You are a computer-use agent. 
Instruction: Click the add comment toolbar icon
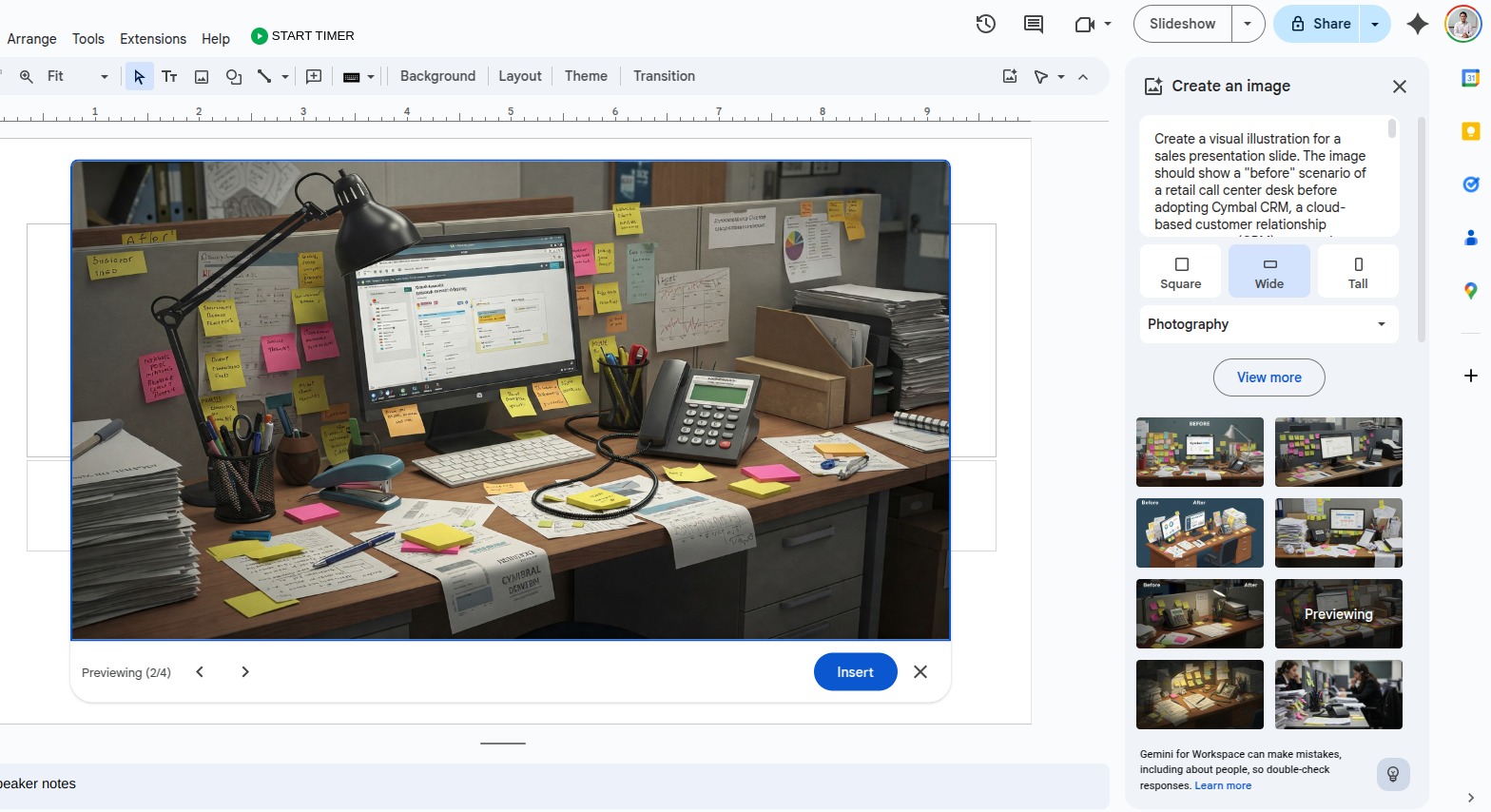click(314, 77)
